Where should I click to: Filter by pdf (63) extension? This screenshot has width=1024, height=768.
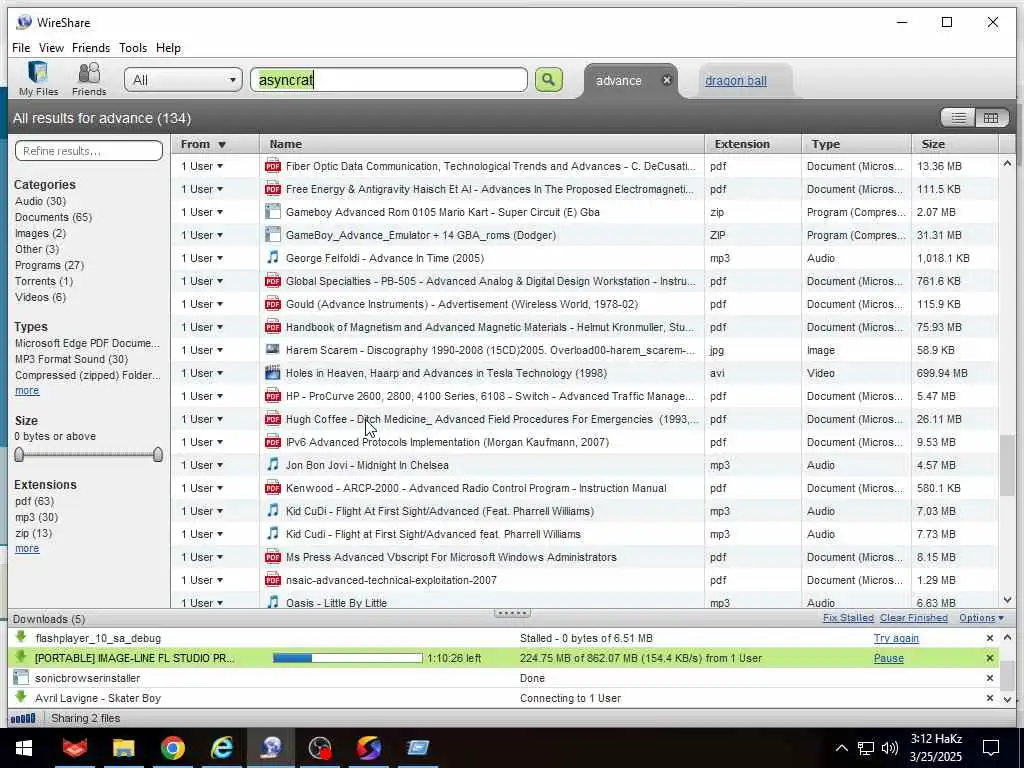(35, 501)
